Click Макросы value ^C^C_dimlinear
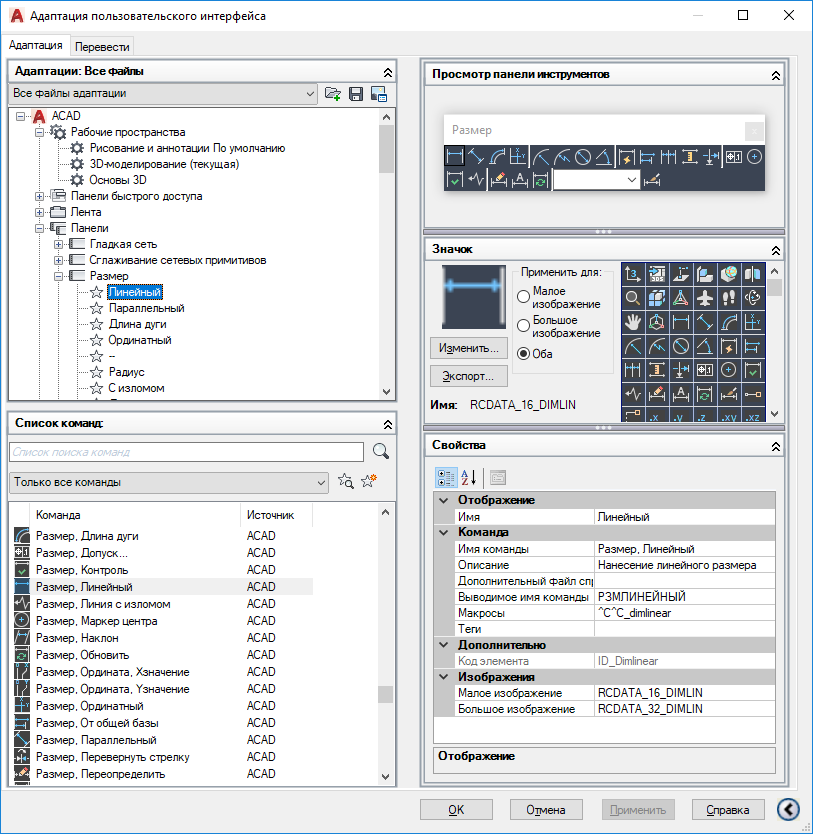813x834 pixels. pyautogui.click(x=684, y=613)
